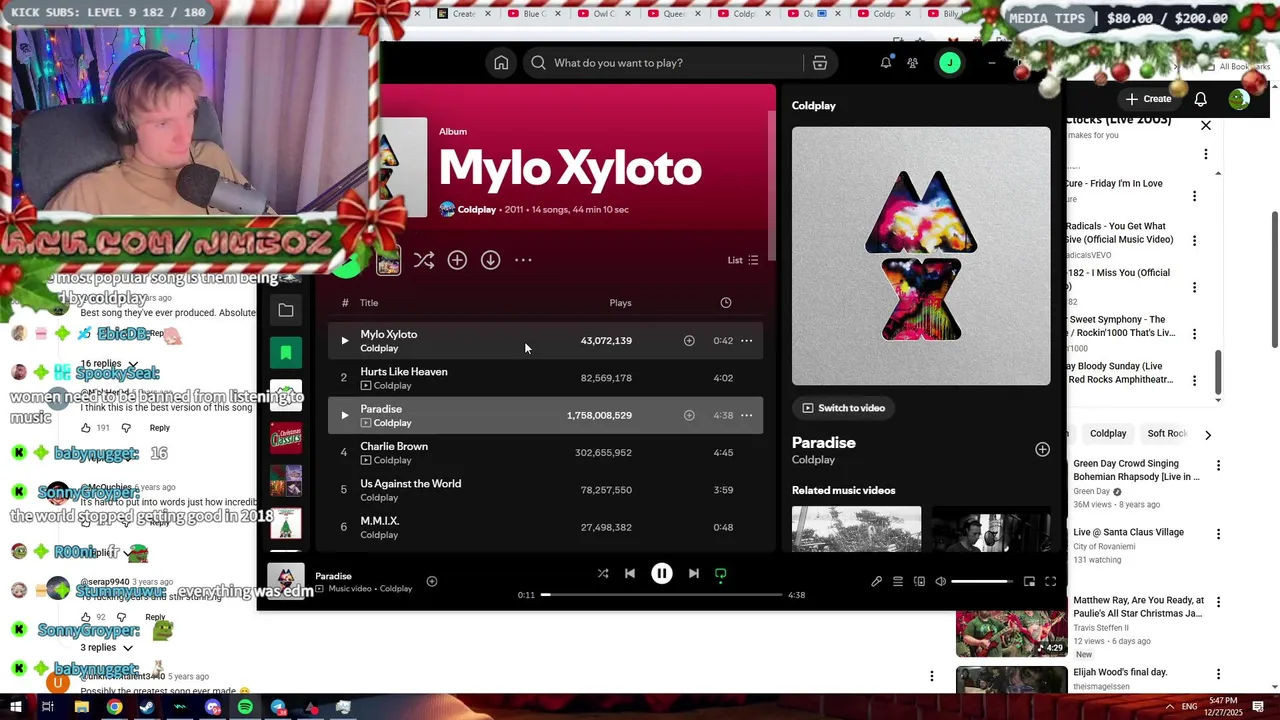Open the List view dropdown
1280x720 pixels.
(743, 260)
